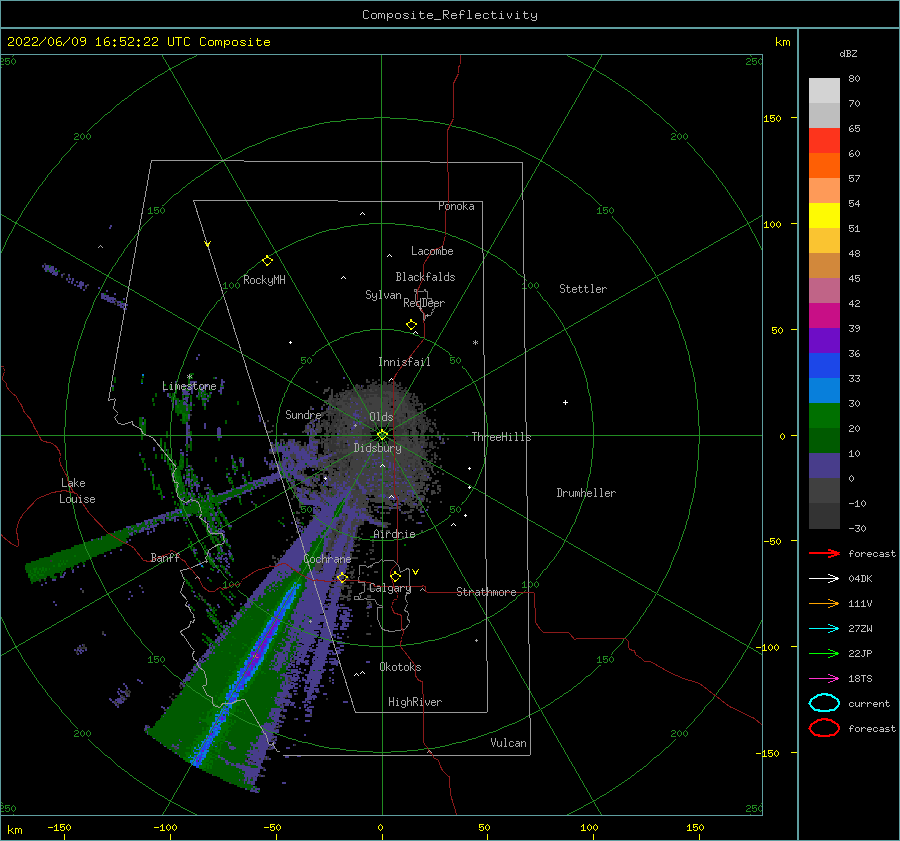
Task: Click the Strathmore city label
Action: click(486, 592)
